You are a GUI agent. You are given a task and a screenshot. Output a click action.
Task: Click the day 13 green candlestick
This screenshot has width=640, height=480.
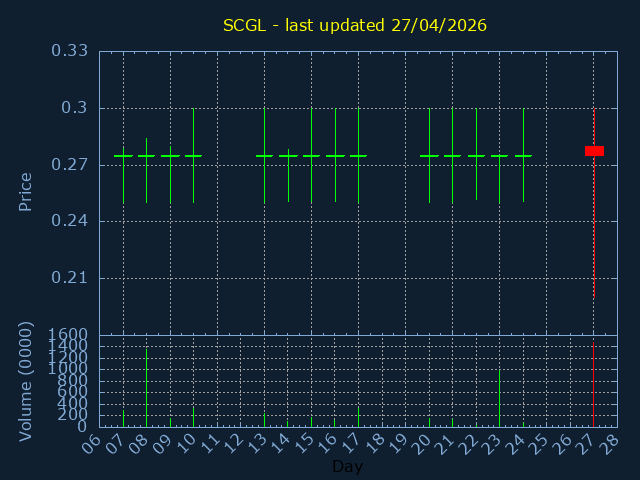(264, 156)
